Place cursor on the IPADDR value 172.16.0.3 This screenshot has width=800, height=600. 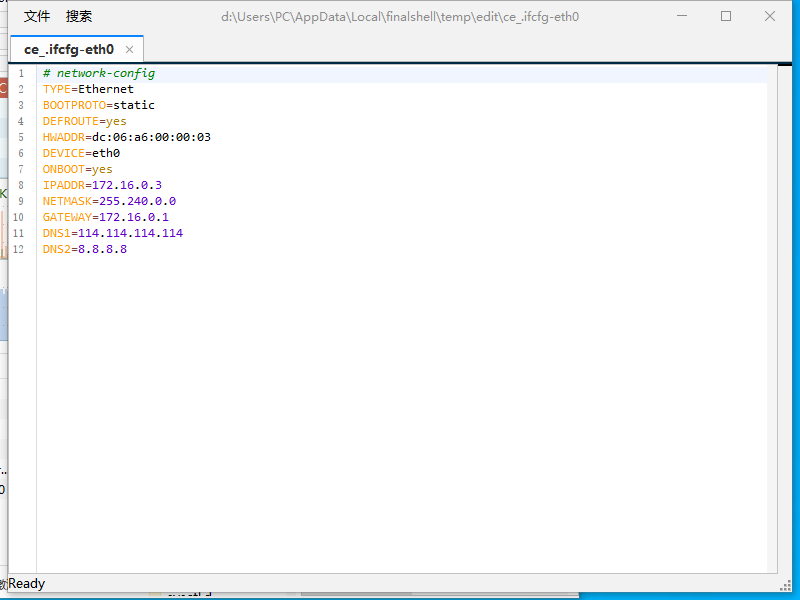tap(126, 185)
